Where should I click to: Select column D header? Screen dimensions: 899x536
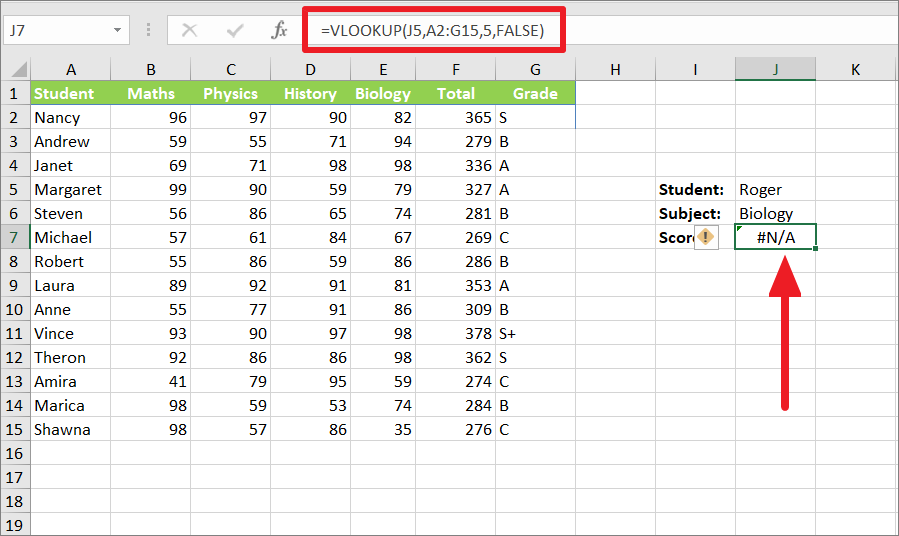[x=310, y=69]
